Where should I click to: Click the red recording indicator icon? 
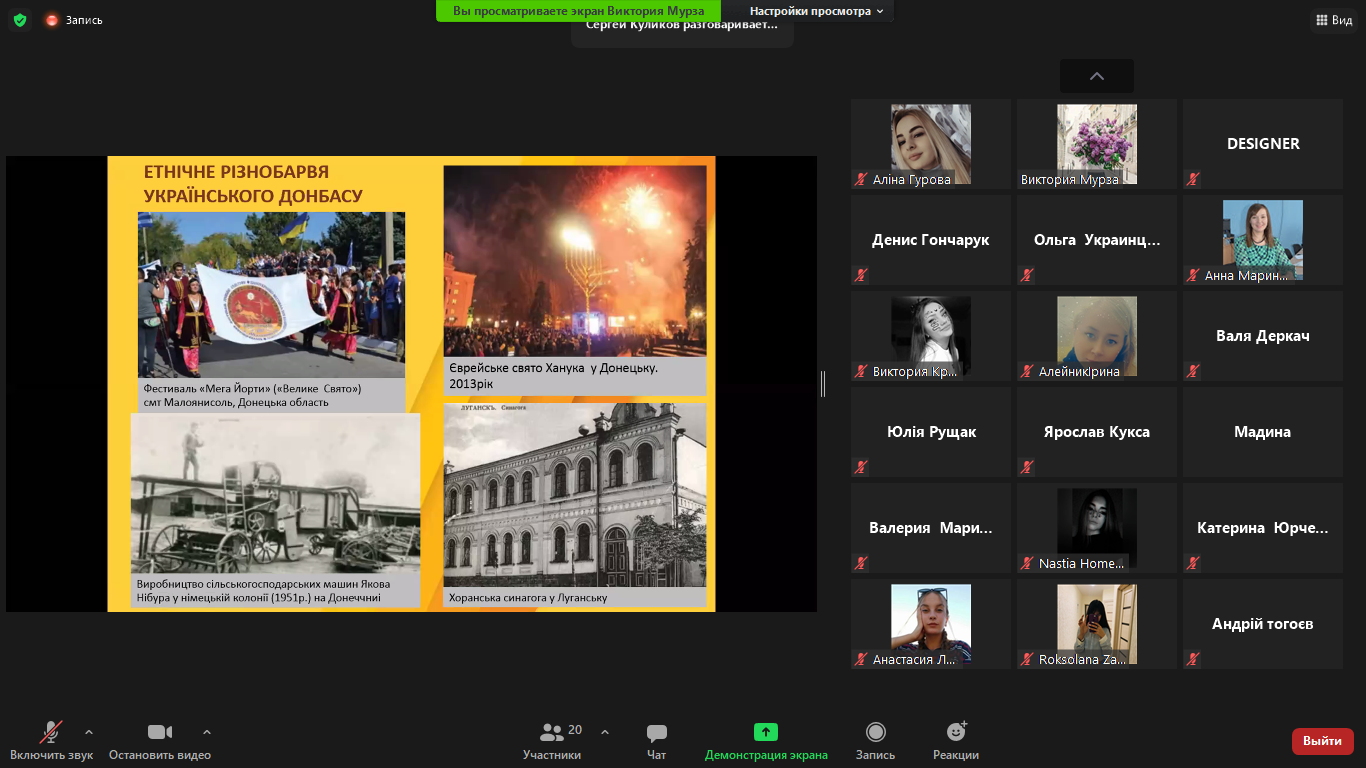coord(52,20)
